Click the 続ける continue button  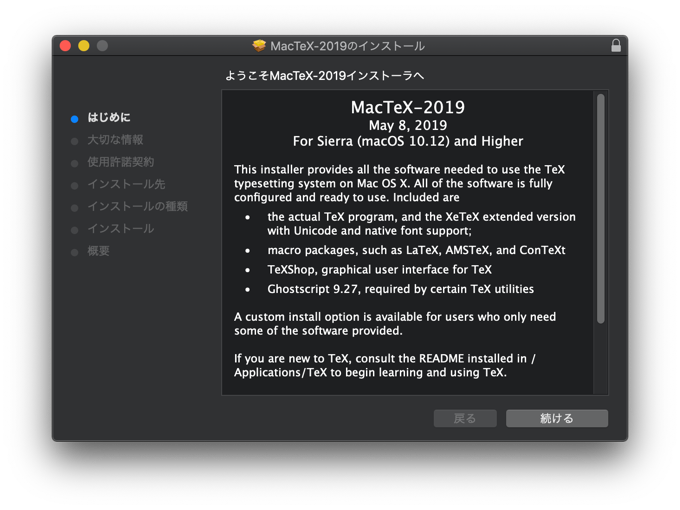557,418
